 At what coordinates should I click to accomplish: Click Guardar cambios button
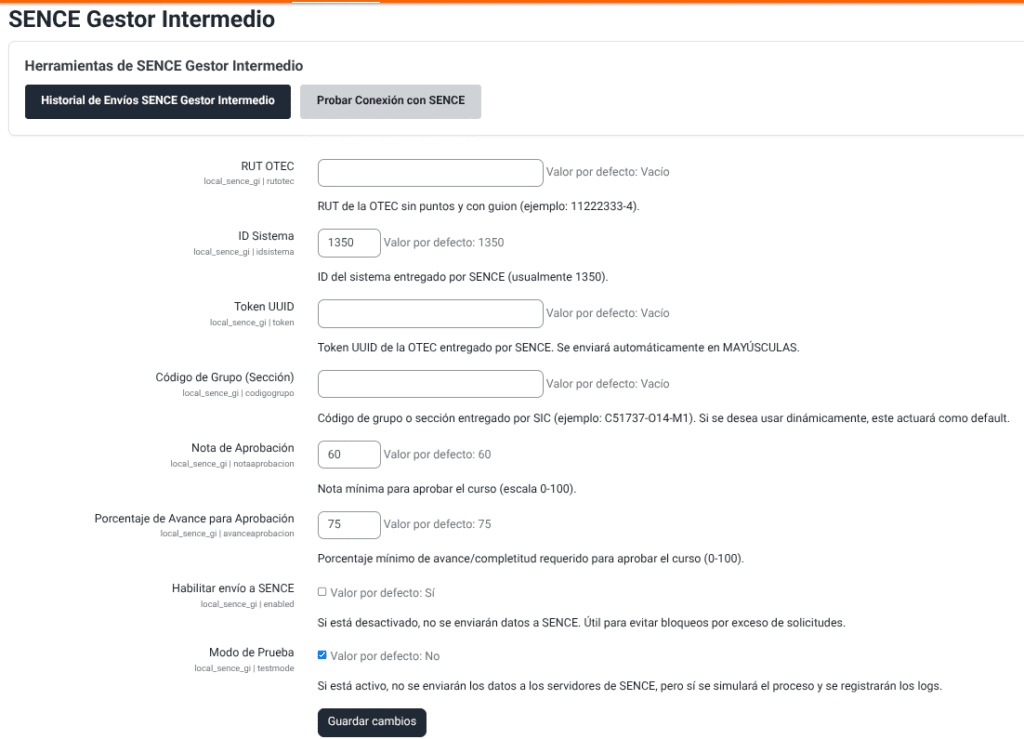point(372,722)
